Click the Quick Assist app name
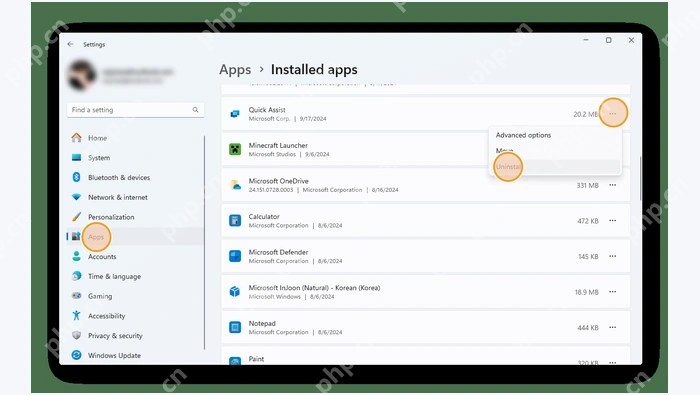 click(267, 109)
